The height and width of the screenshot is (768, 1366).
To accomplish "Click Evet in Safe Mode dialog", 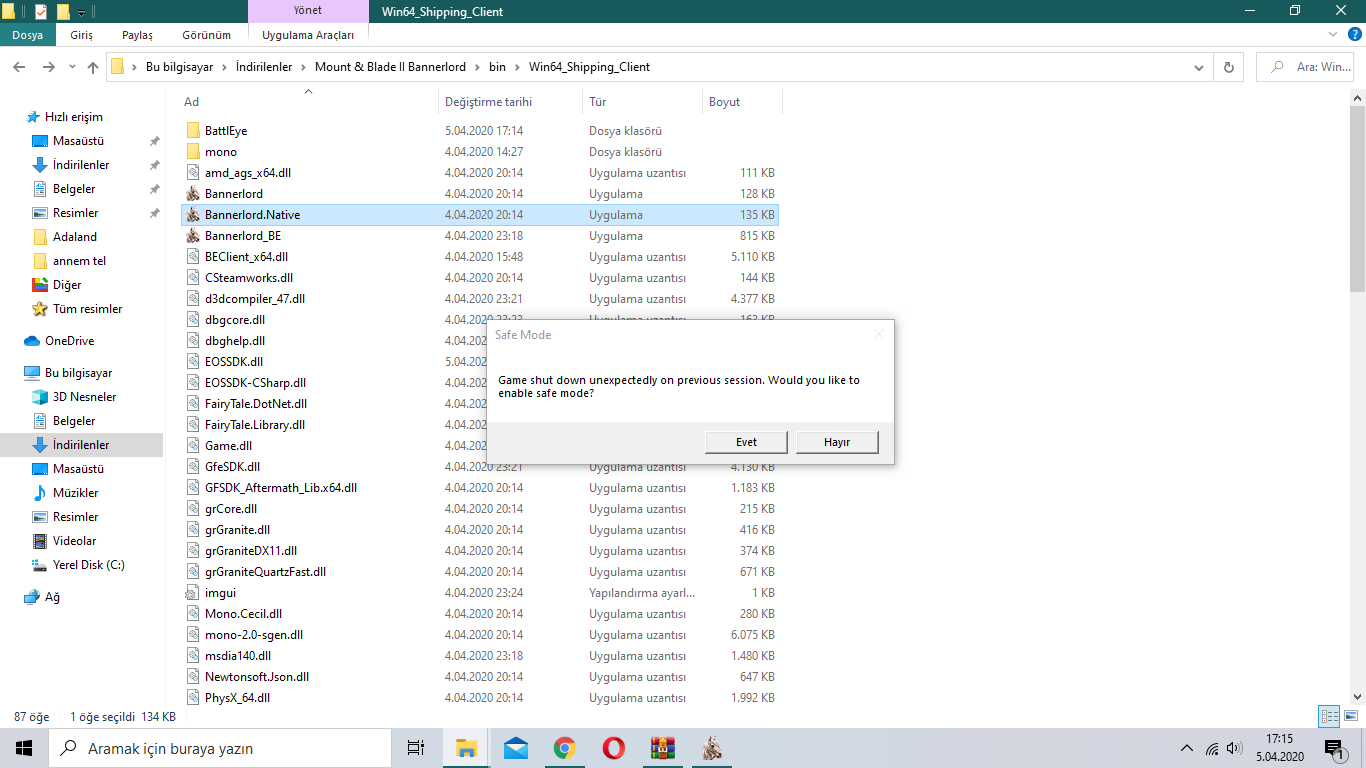I will pyautogui.click(x=746, y=442).
